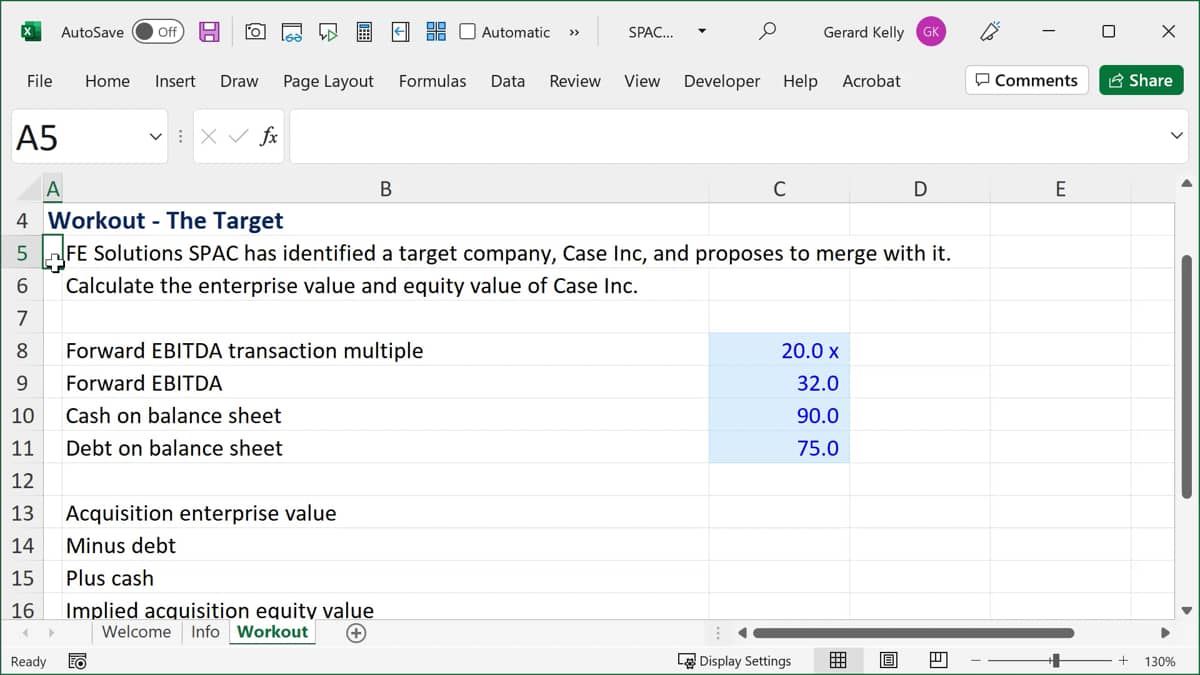The width and height of the screenshot is (1200, 675).
Task: Click the GK profile avatar
Action: click(x=931, y=32)
